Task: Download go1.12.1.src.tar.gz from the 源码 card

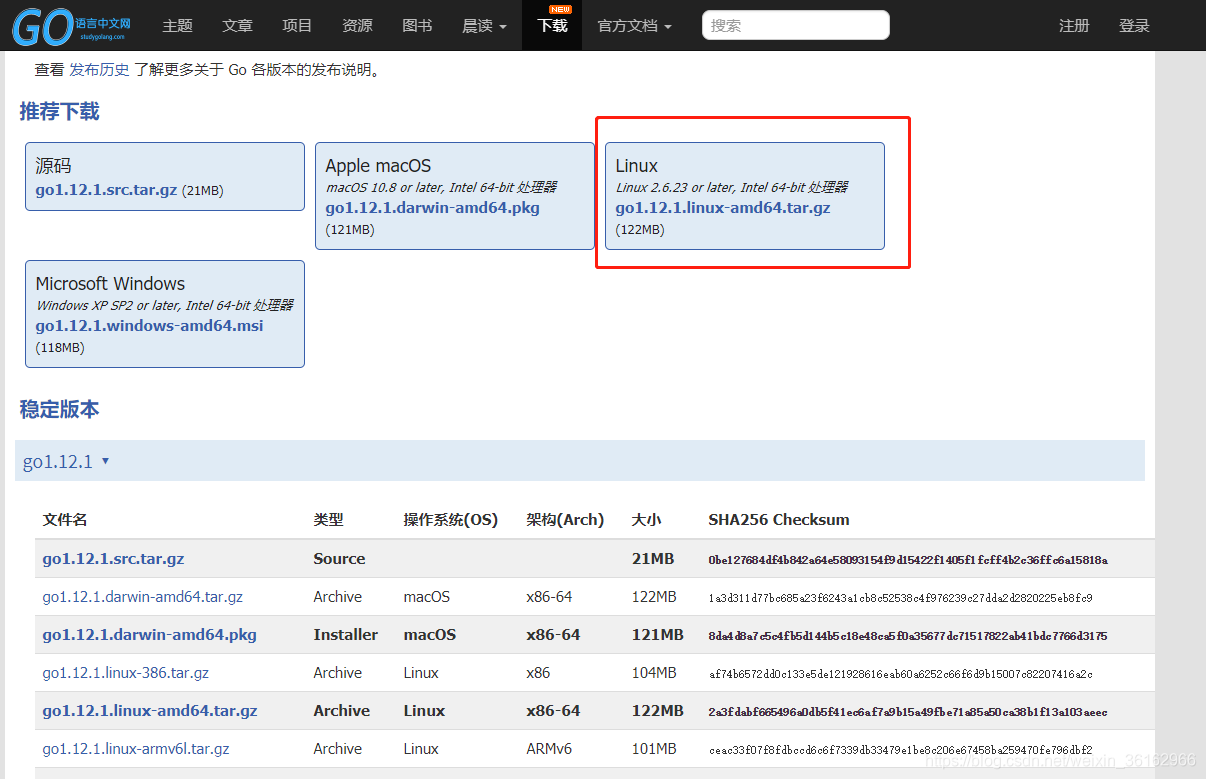Action: click(106, 190)
